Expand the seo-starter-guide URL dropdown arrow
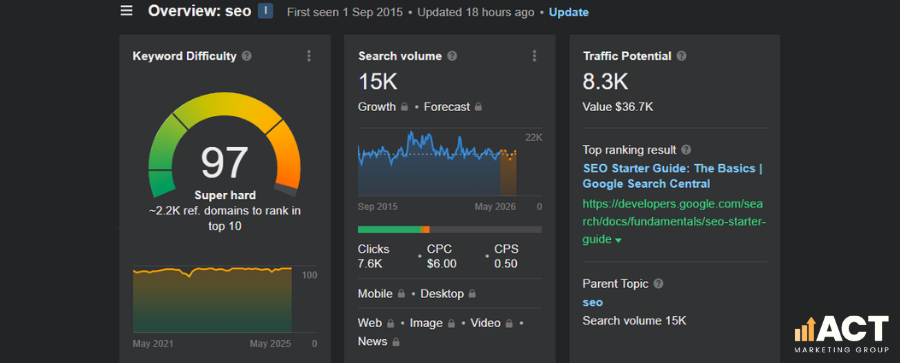 coord(618,241)
